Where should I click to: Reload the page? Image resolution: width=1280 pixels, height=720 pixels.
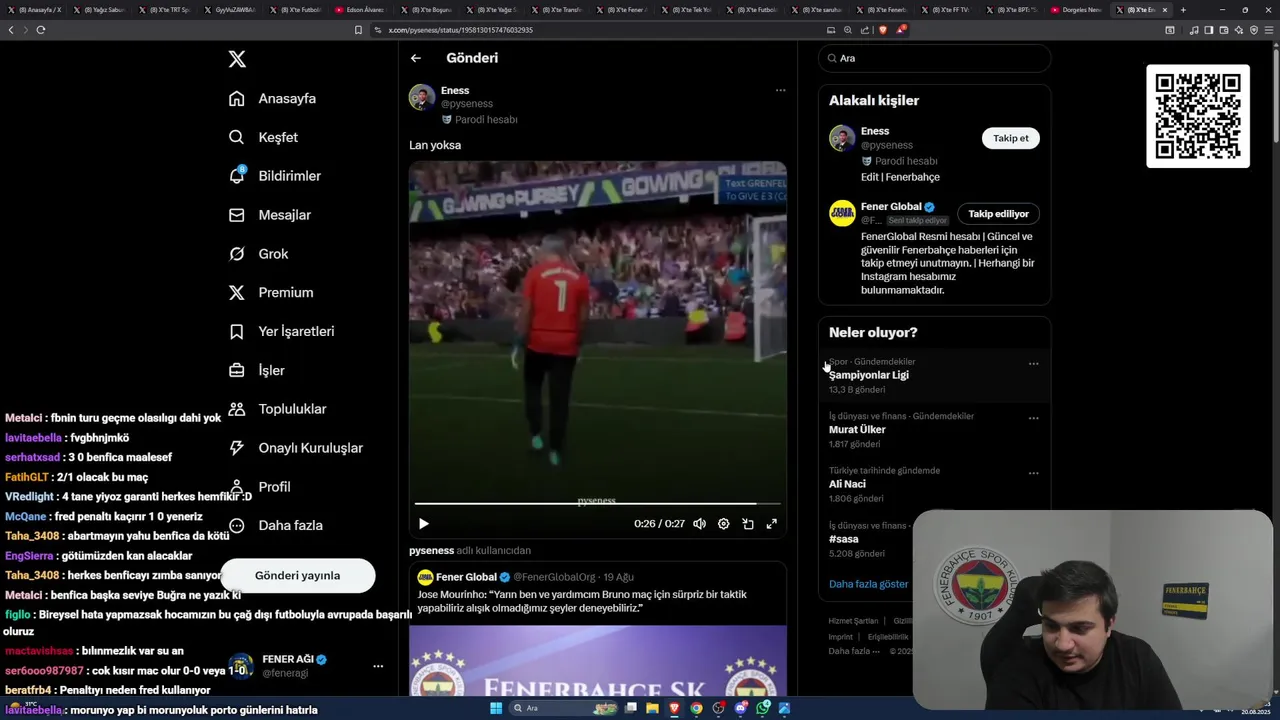(40, 30)
